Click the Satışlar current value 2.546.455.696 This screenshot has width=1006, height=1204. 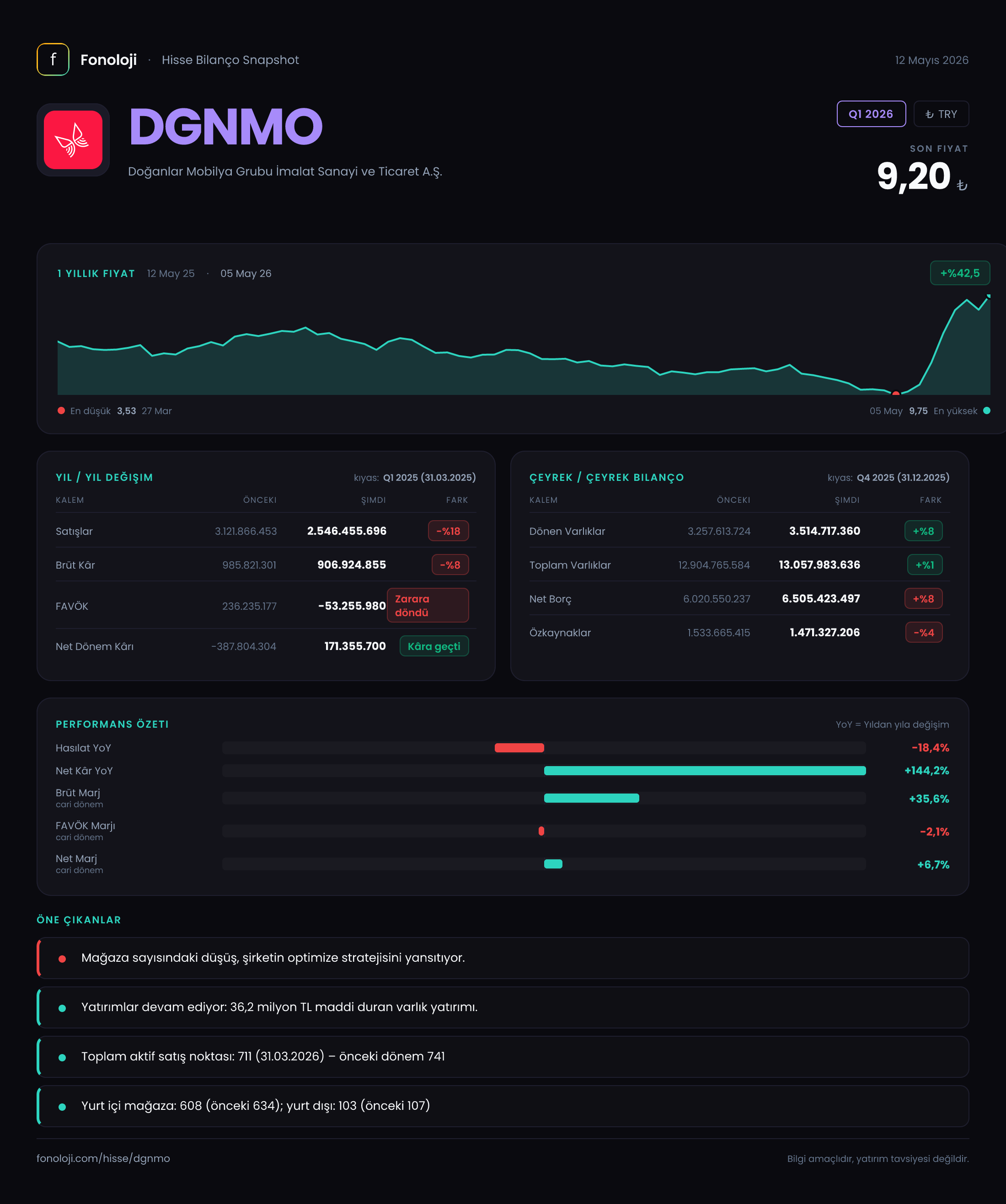pyautogui.click(x=347, y=531)
